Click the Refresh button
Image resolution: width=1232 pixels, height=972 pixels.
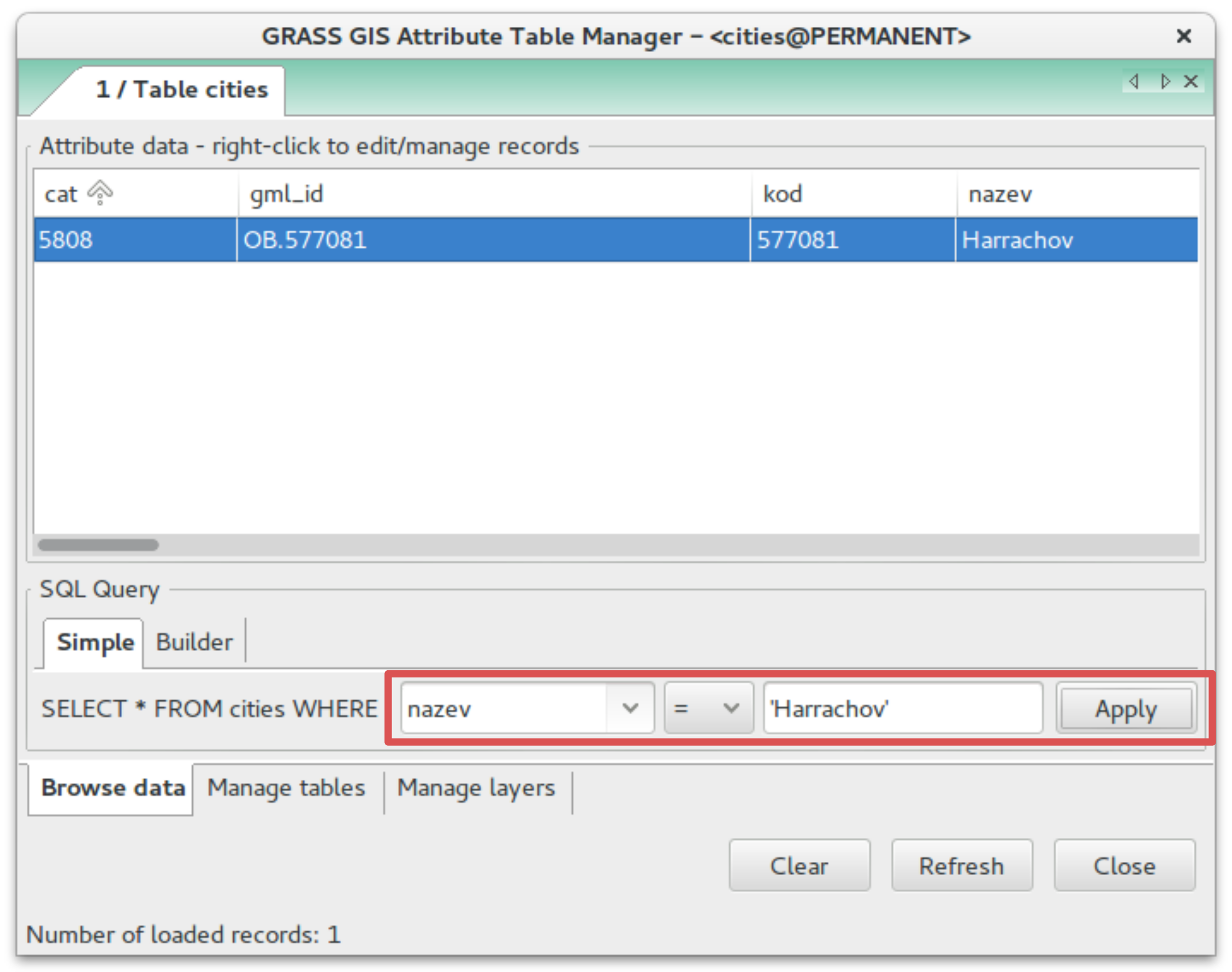click(x=962, y=866)
